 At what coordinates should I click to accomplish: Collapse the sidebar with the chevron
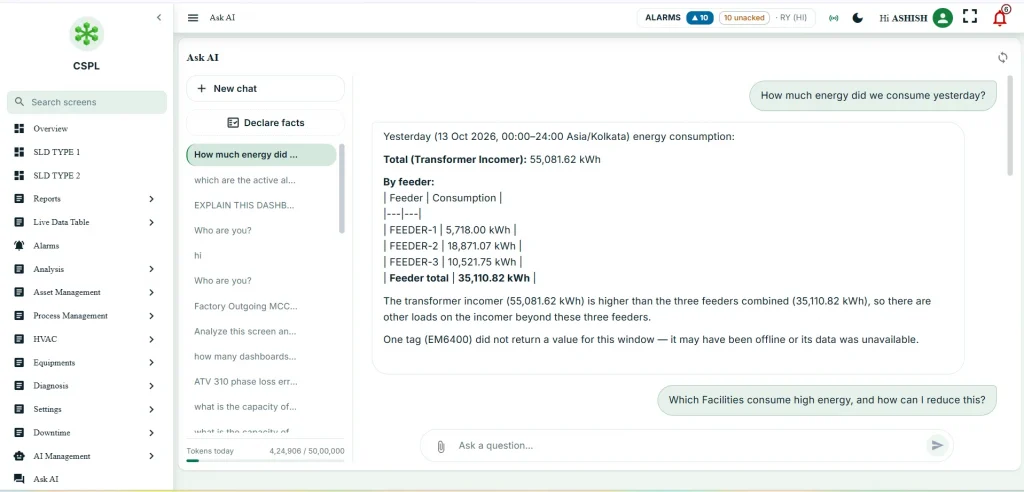(x=159, y=18)
